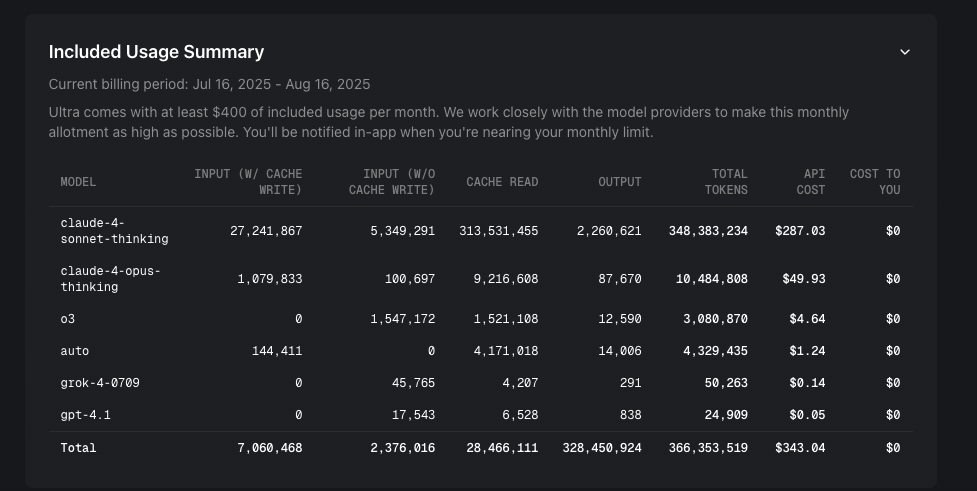
Task: Click the INPUT (W/O CACHE WRITE) header
Action: 391,182
